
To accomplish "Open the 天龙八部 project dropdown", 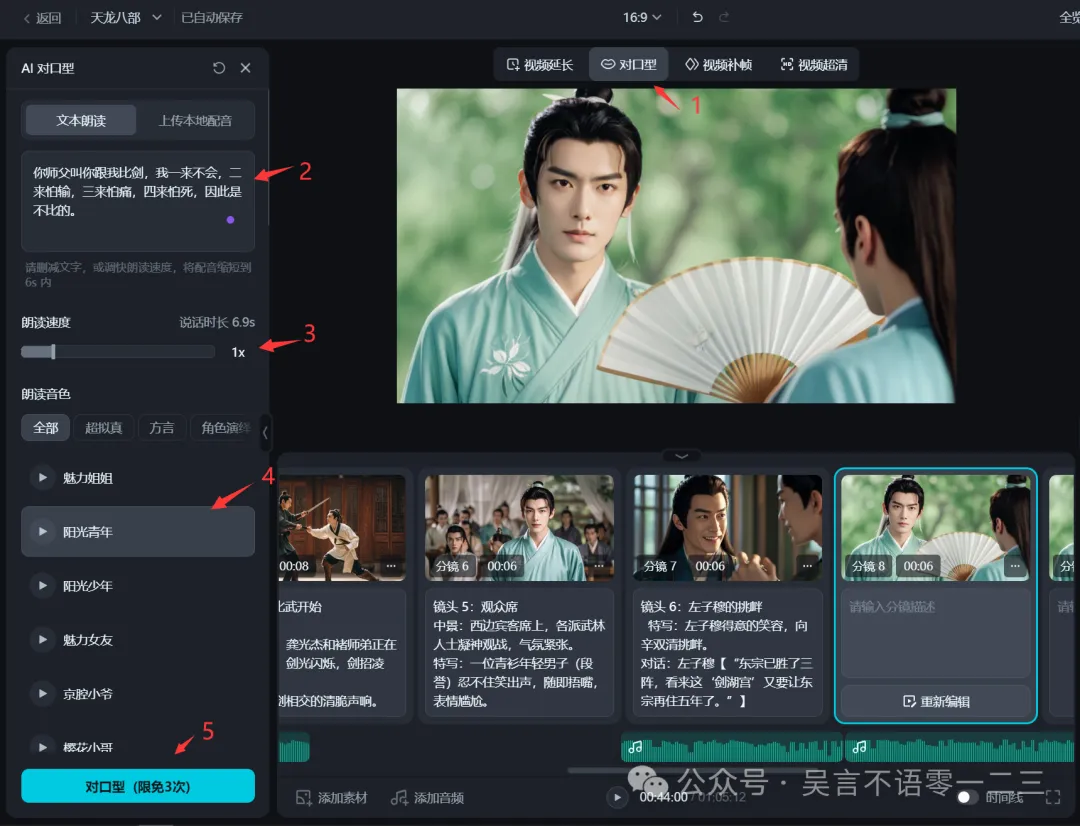I will pyautogui.click(x=125, y=18).
